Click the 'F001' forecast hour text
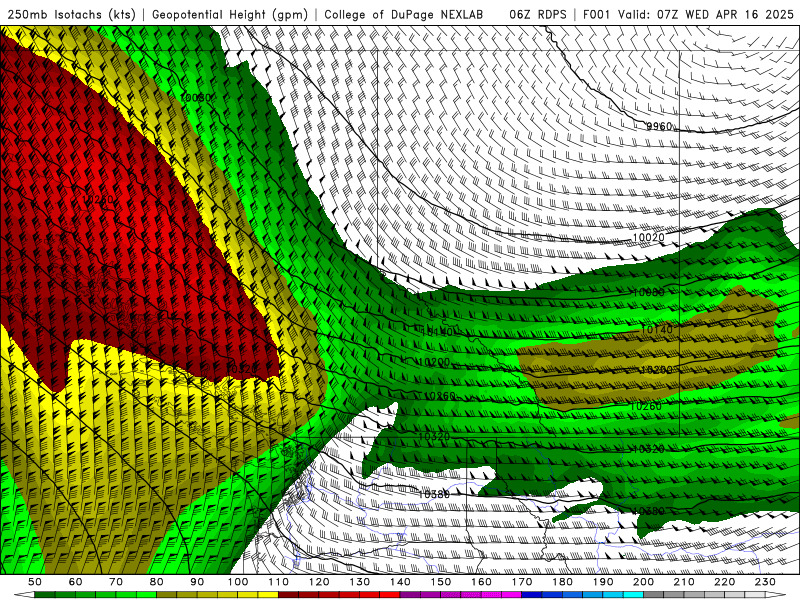The height and width of the screenshot is (600, 800). (596, 15)
